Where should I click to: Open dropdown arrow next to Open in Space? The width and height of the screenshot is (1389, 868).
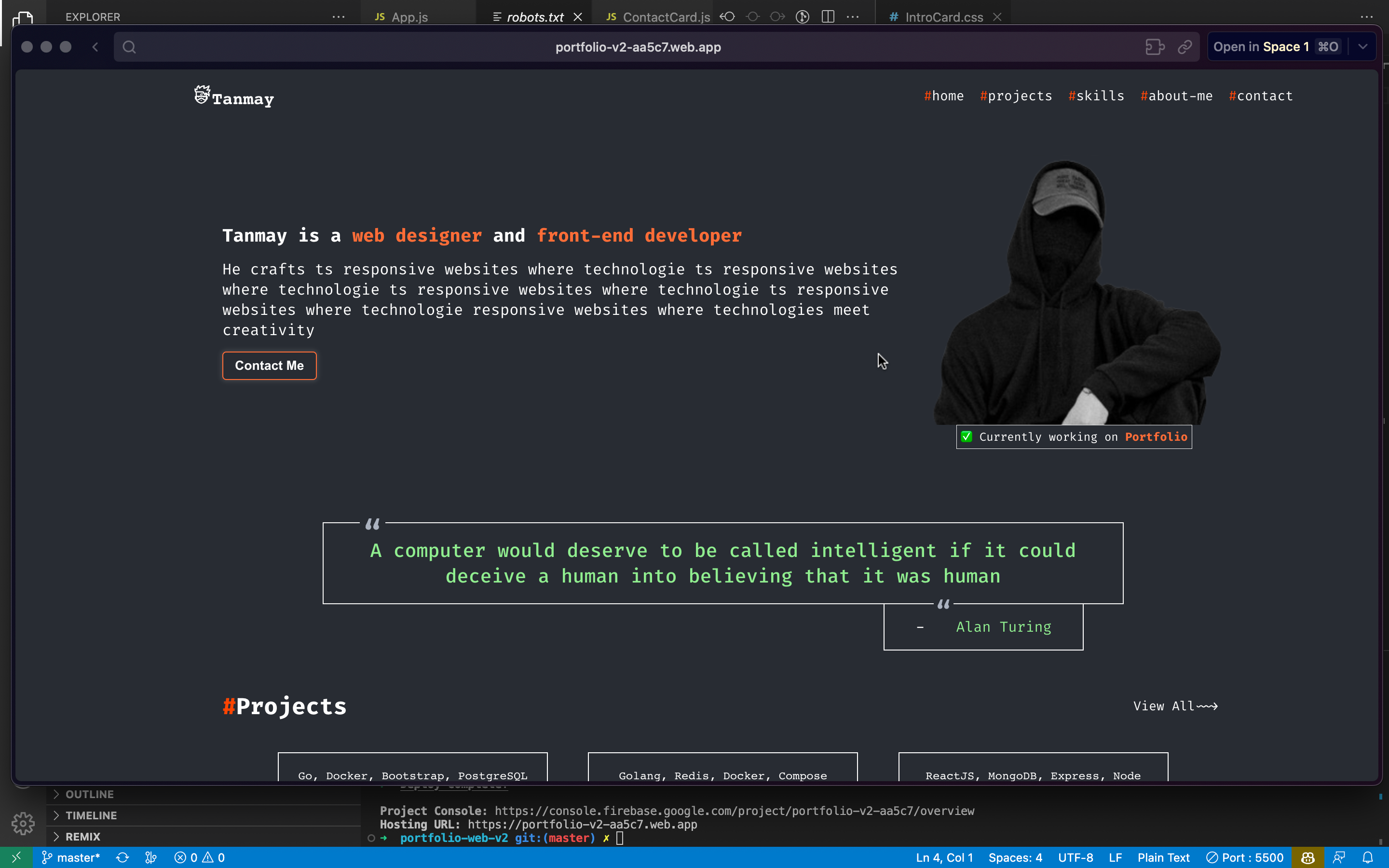pyautogui.click(x=1362, y=47)
